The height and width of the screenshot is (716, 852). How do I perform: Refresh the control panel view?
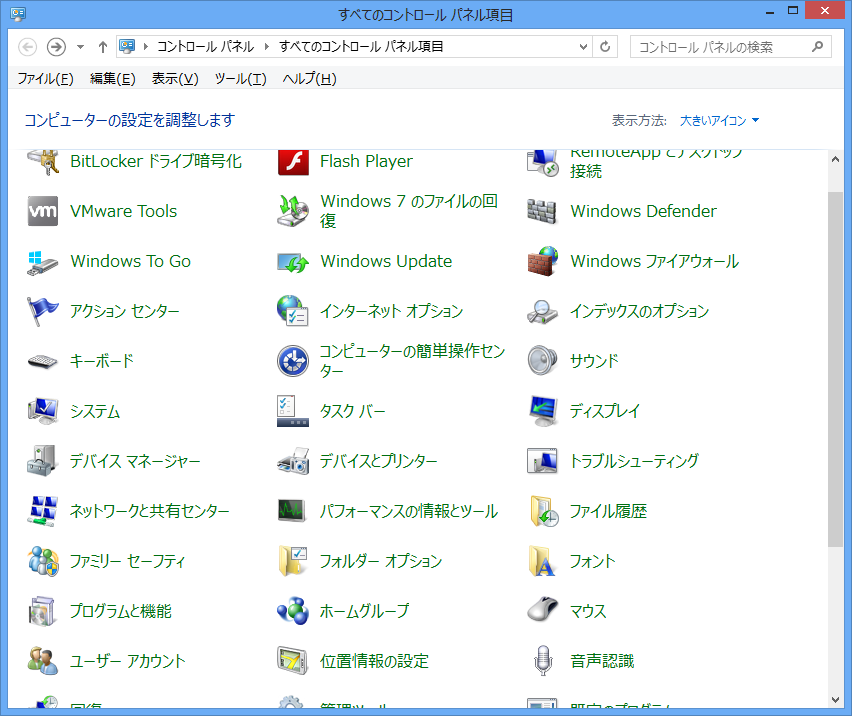pyautogui.click(x=605, y=47)
